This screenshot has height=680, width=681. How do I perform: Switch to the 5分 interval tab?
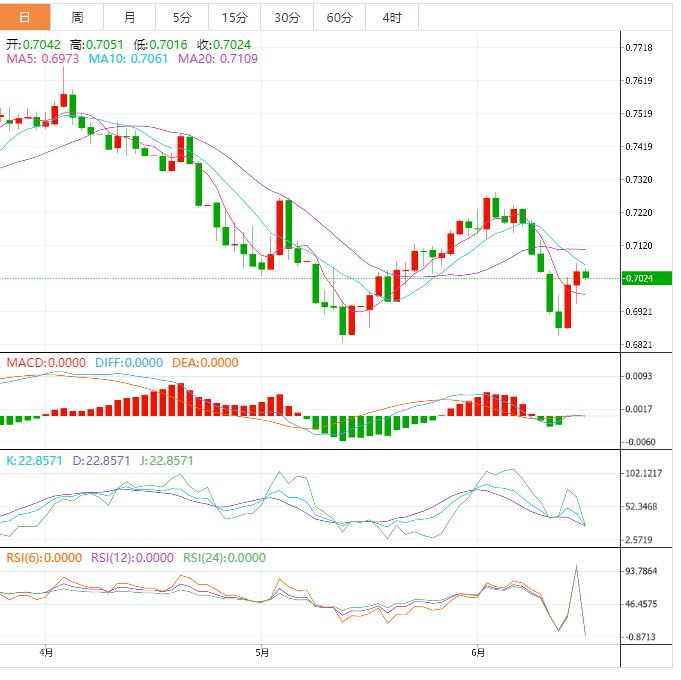tap(182, 17)
